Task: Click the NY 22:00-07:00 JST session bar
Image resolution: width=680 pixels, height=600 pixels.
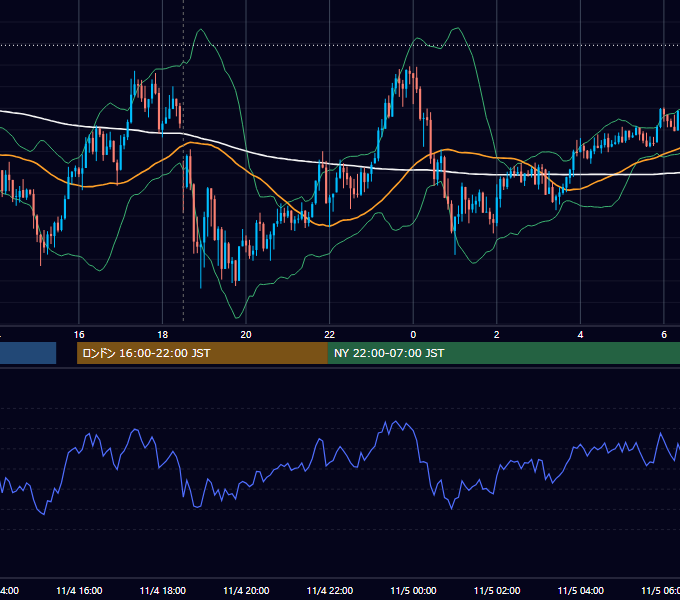Action: coord(503,353)
